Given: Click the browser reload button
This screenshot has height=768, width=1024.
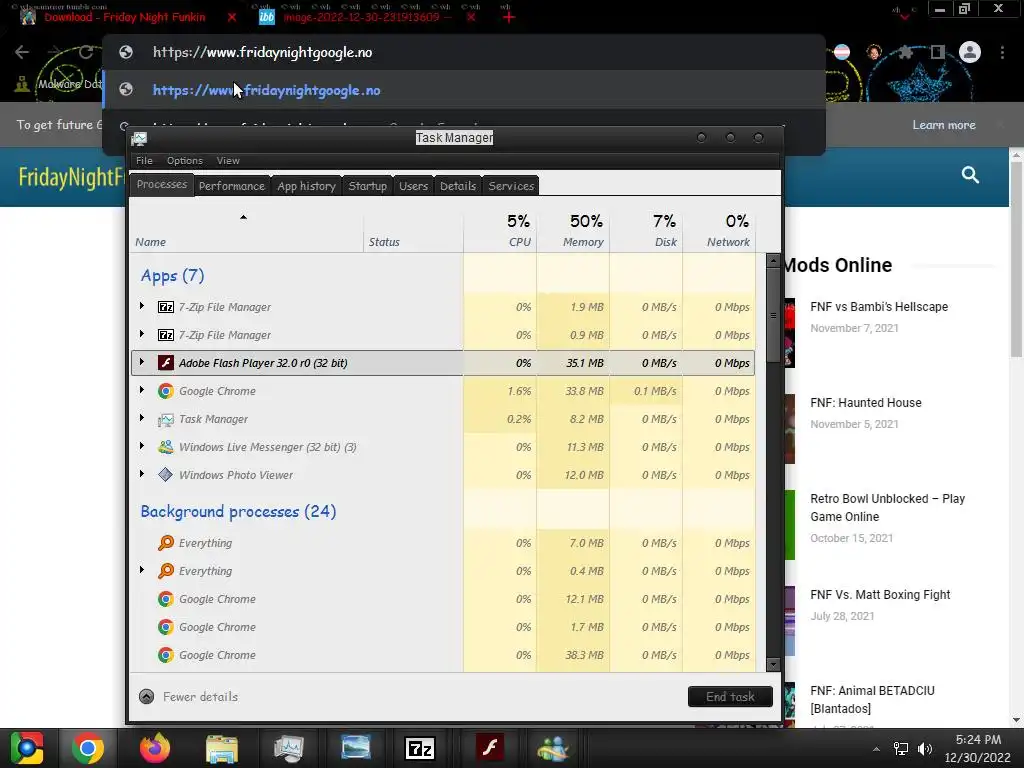Looking at the screenshot, I should tap(86, 52).
